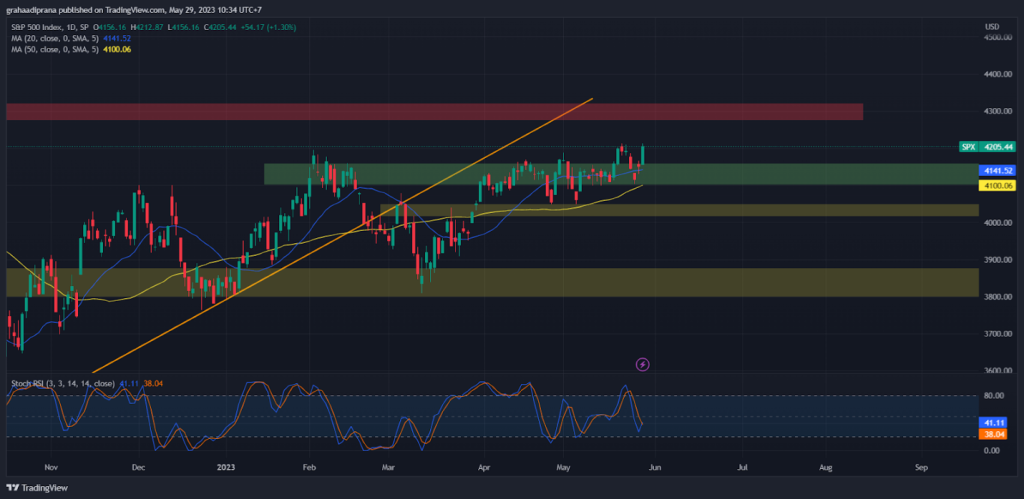This screenshot has width=1024, height=499.
Task: Click the MA 50 indicator legend label
Action: 56,48
